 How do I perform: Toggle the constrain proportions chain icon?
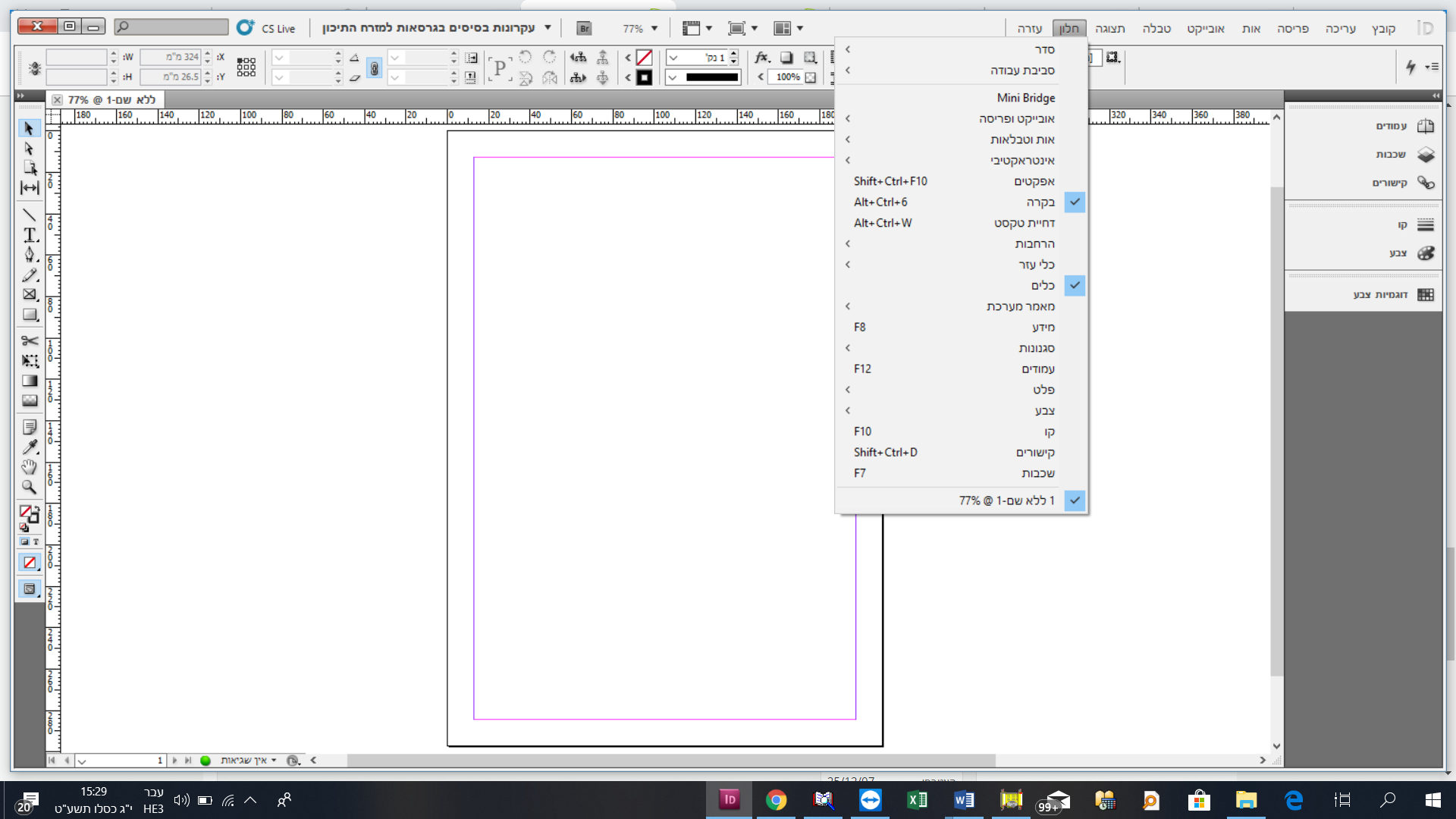click(x=374, y=68)
